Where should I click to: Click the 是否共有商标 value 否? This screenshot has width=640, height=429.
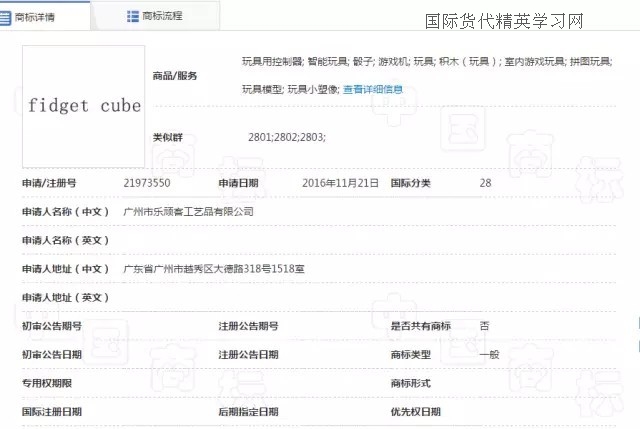tap(485, 326)
